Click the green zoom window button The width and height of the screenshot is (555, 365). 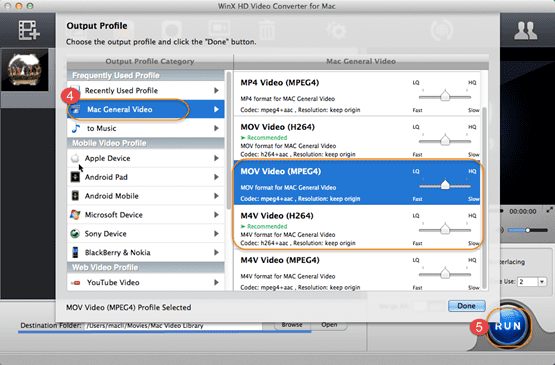30,6
